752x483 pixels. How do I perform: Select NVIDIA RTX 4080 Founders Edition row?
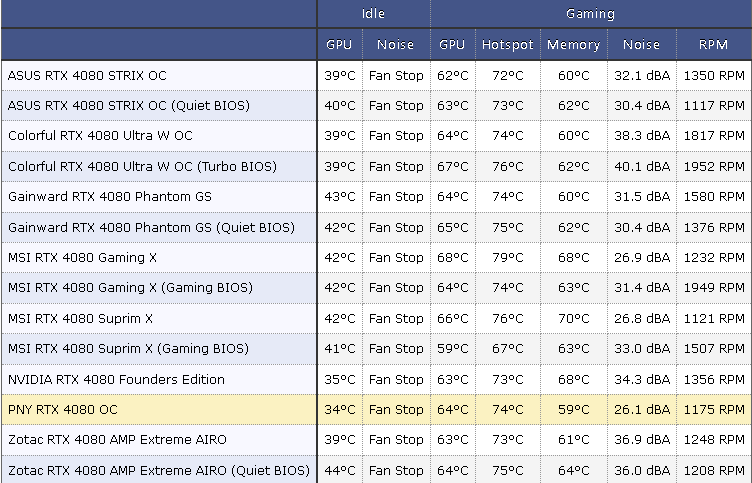tap(376, 379)
